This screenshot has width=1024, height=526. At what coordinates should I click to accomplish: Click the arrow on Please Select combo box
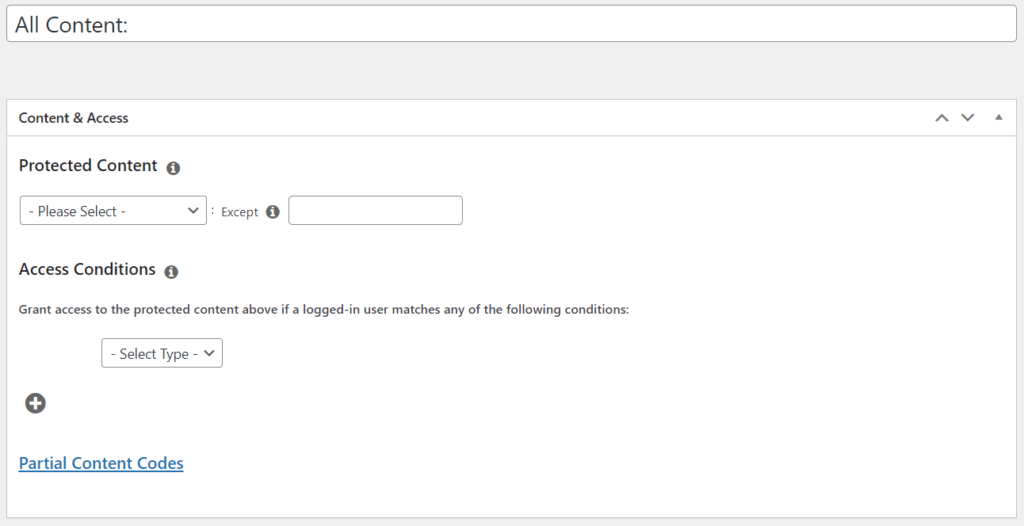pyautogui.click(x=193, y=210)
